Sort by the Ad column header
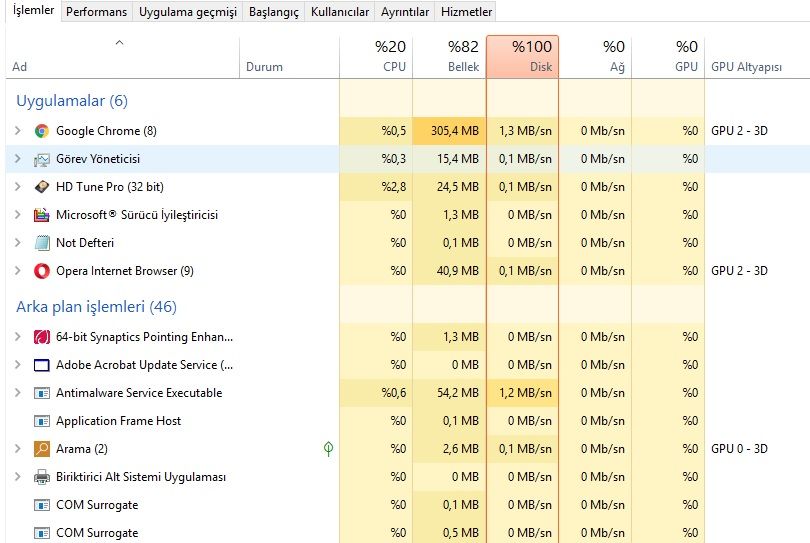 pos(123,57)
